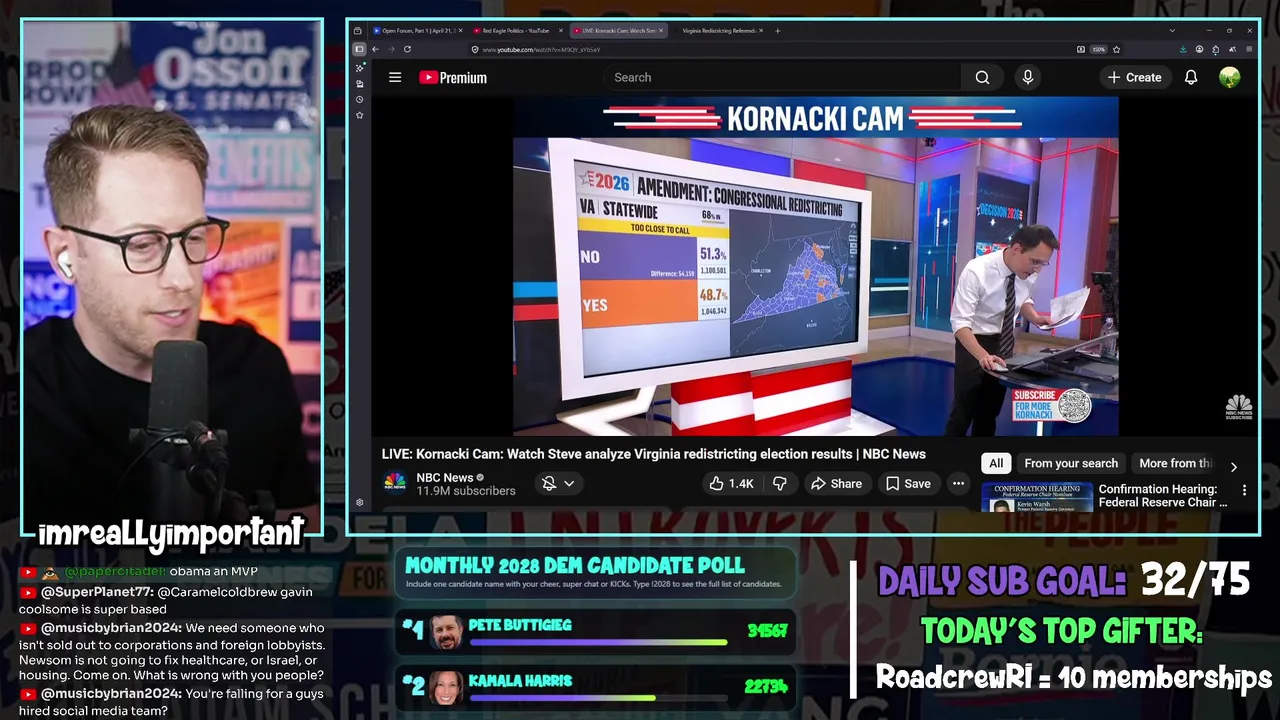Open the browser application menu
Image resolution: width=1280 pixels, height=720 pixels.
[x=1249, y=49]
